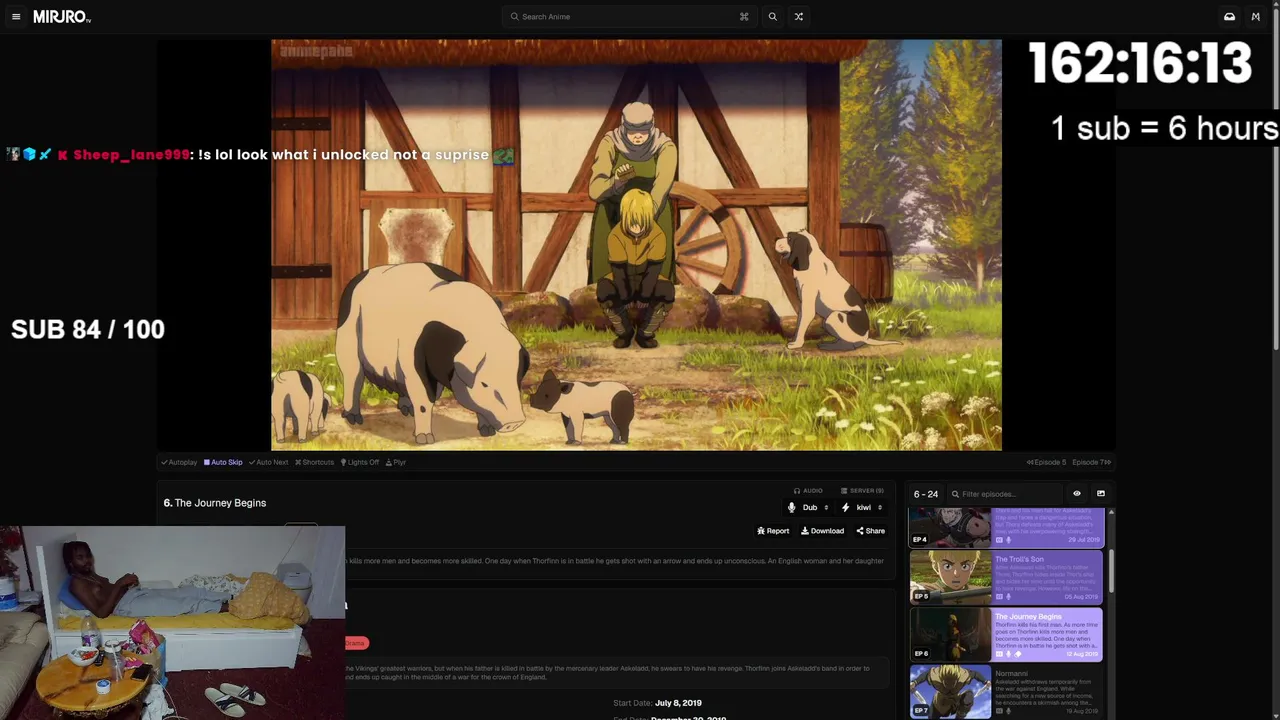Click the EP 7 thumbnail image
The width and height of the screenshot is (1280, 720).
click(x=950, y=692)
